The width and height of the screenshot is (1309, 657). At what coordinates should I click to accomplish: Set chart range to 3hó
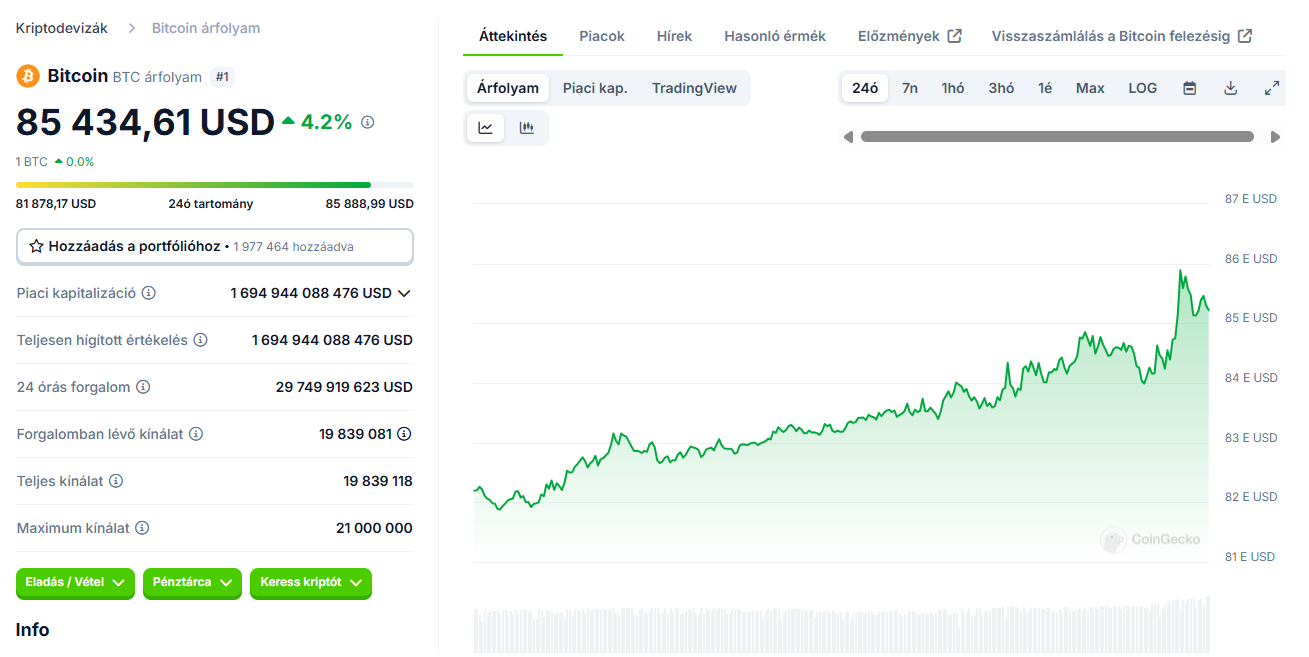coord(1001,88)
